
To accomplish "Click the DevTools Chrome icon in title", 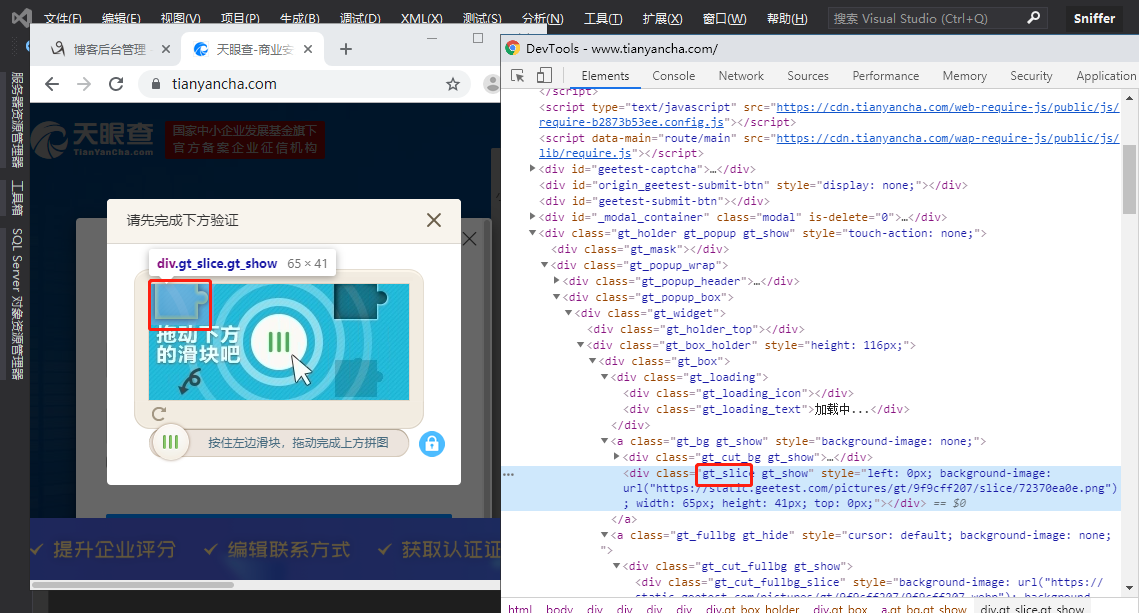I will 513,49.
